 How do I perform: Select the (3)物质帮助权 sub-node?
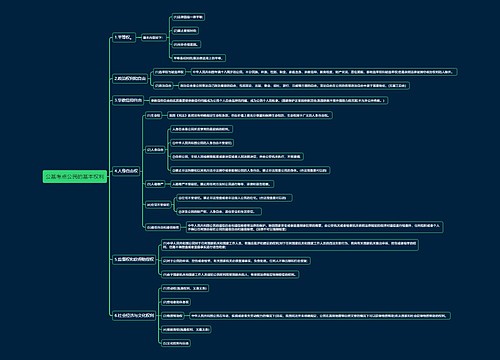tap(173, 316)
